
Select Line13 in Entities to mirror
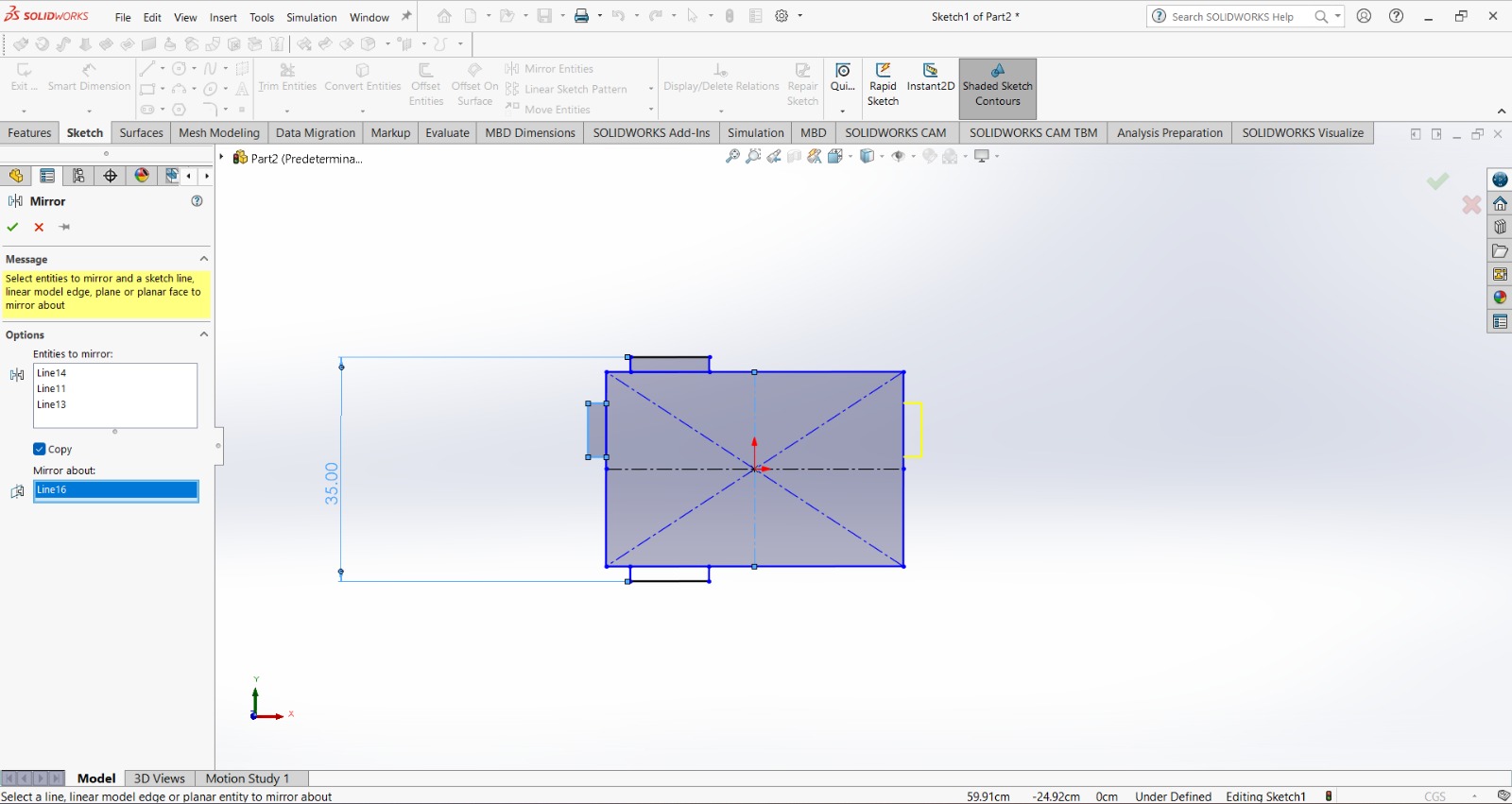(x=52, y=404)
